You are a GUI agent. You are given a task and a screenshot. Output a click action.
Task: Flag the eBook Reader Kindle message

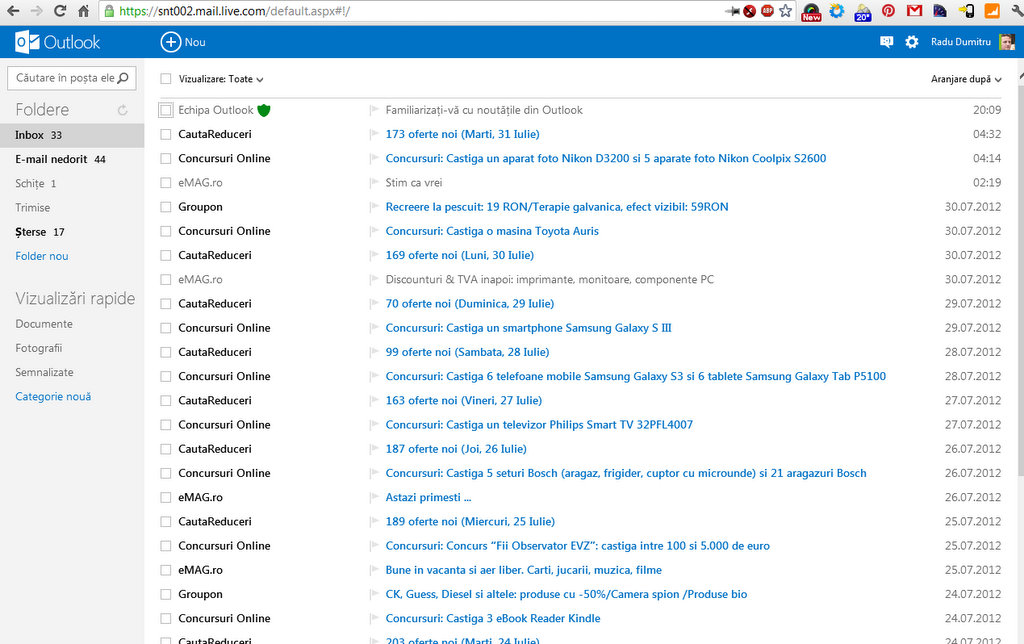(374, 619)
